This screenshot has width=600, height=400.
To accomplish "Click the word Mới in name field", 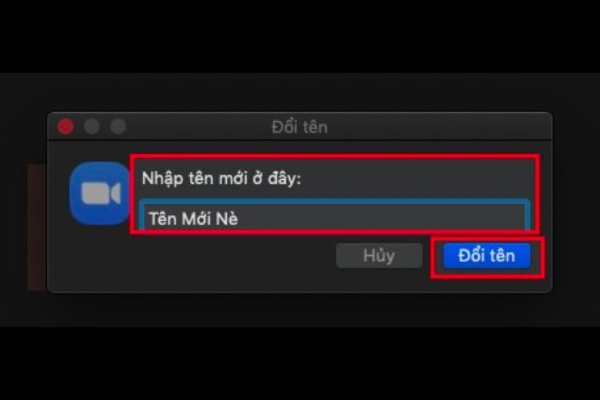I will 196,219.
